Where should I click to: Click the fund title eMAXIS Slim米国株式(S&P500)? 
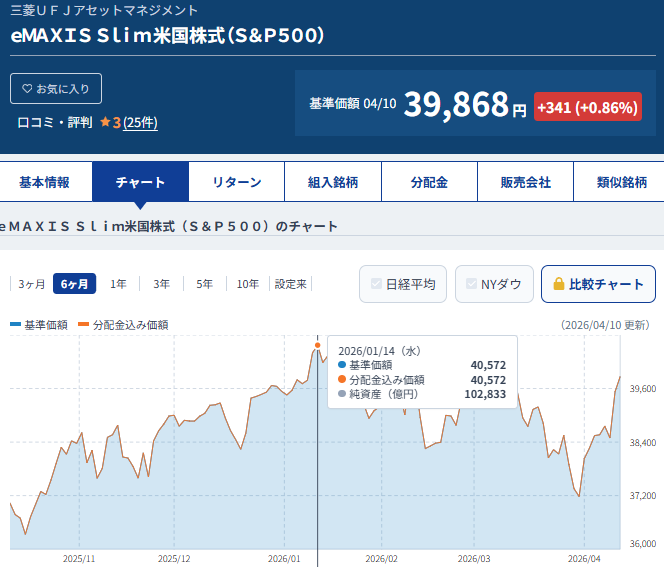167,35
